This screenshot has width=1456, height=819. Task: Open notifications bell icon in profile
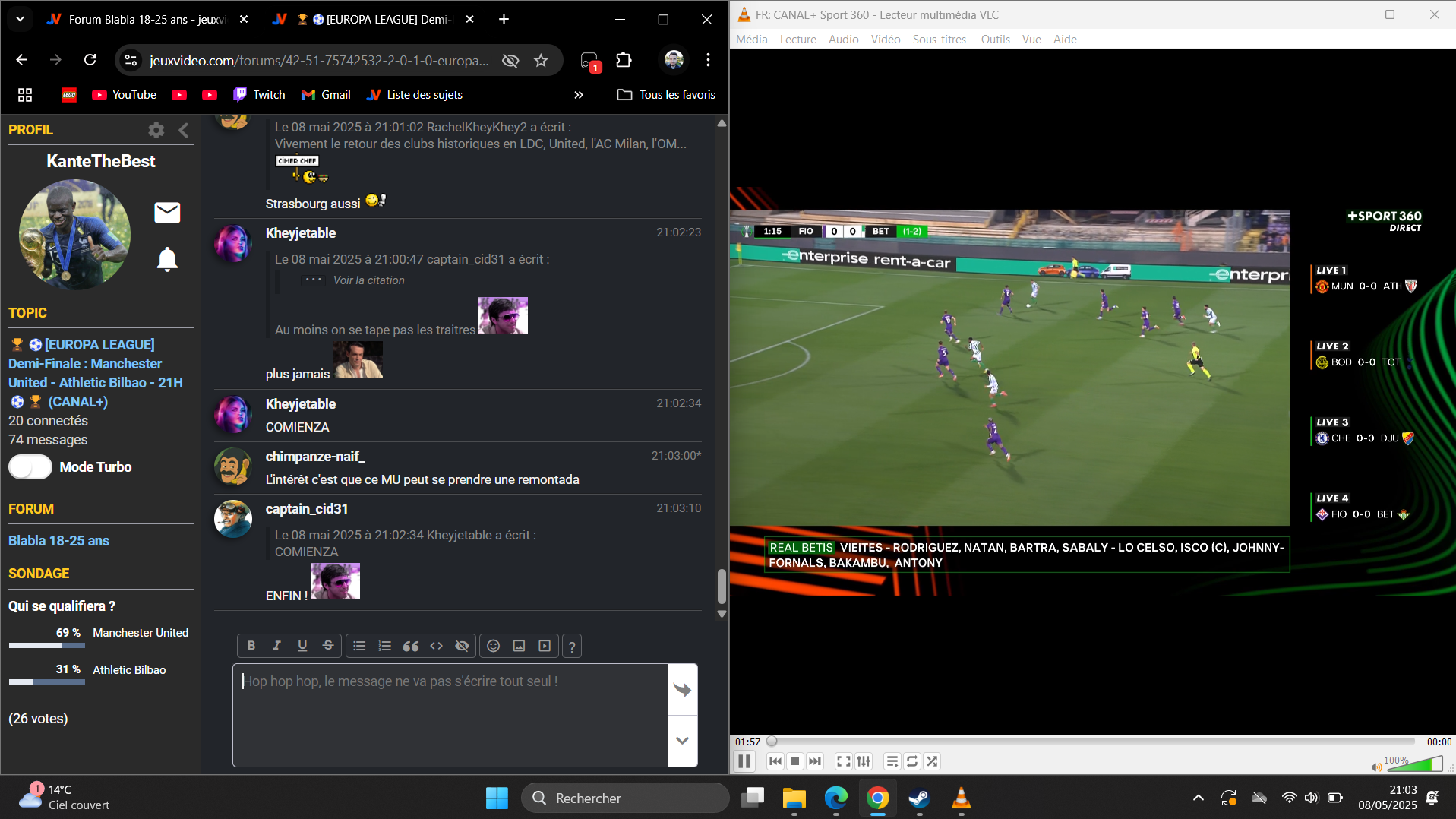pyautogui.click(x=167, y=260)
